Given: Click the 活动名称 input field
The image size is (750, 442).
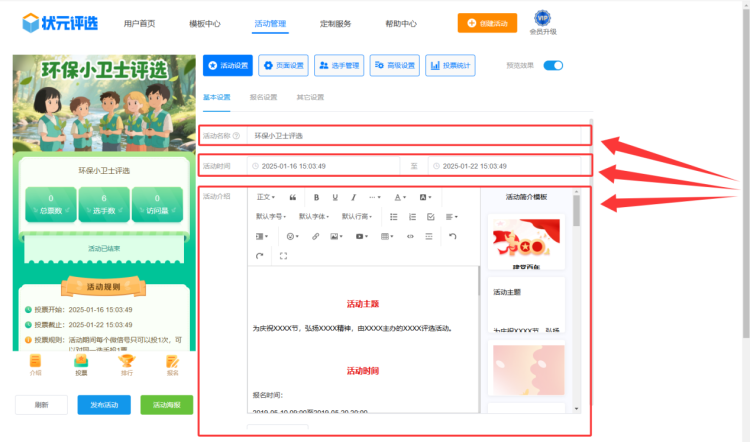Looking at the screenshot, I should pyautogui.click(x=415, y=135).
